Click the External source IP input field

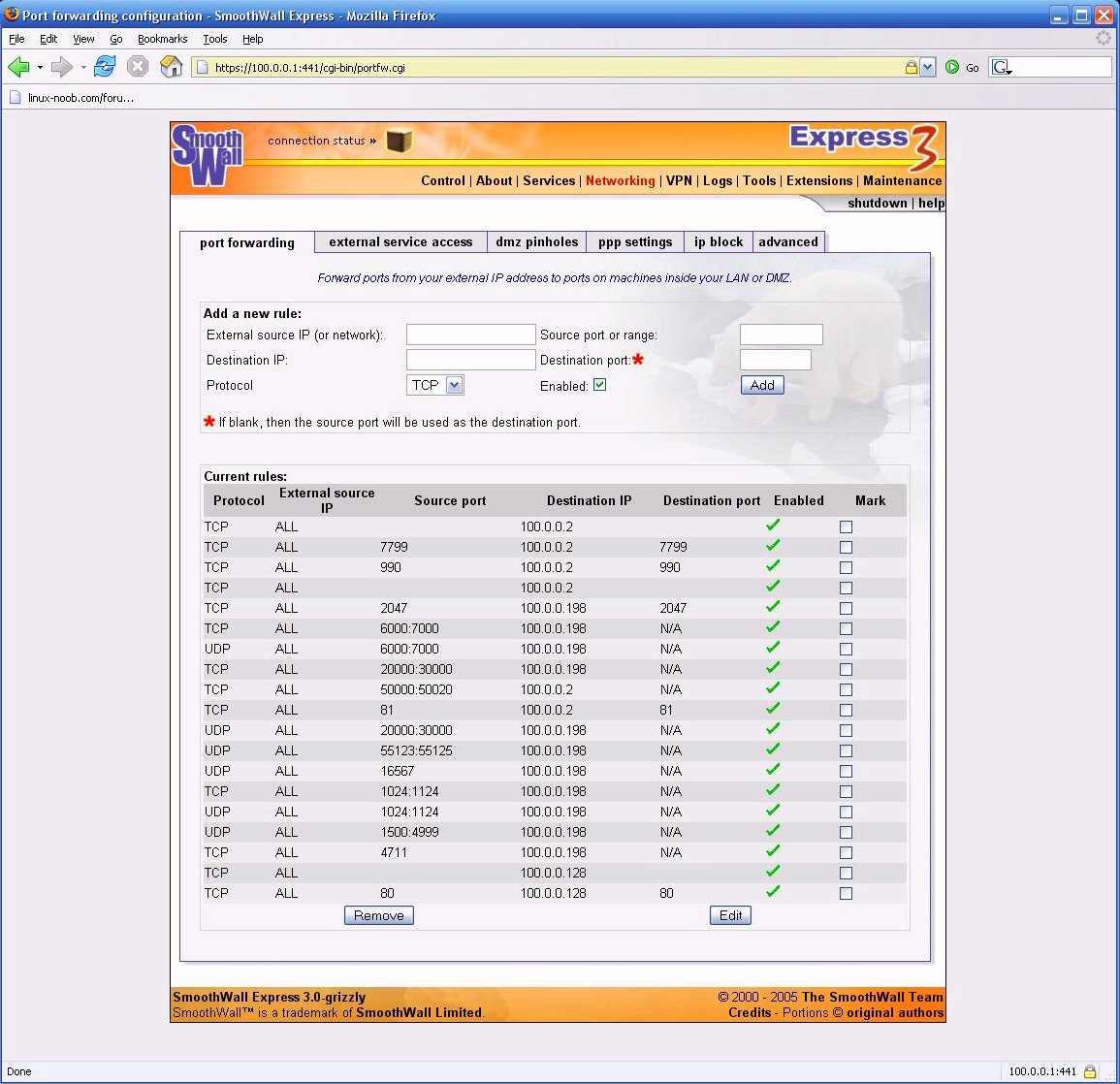[x=470, y=335]
